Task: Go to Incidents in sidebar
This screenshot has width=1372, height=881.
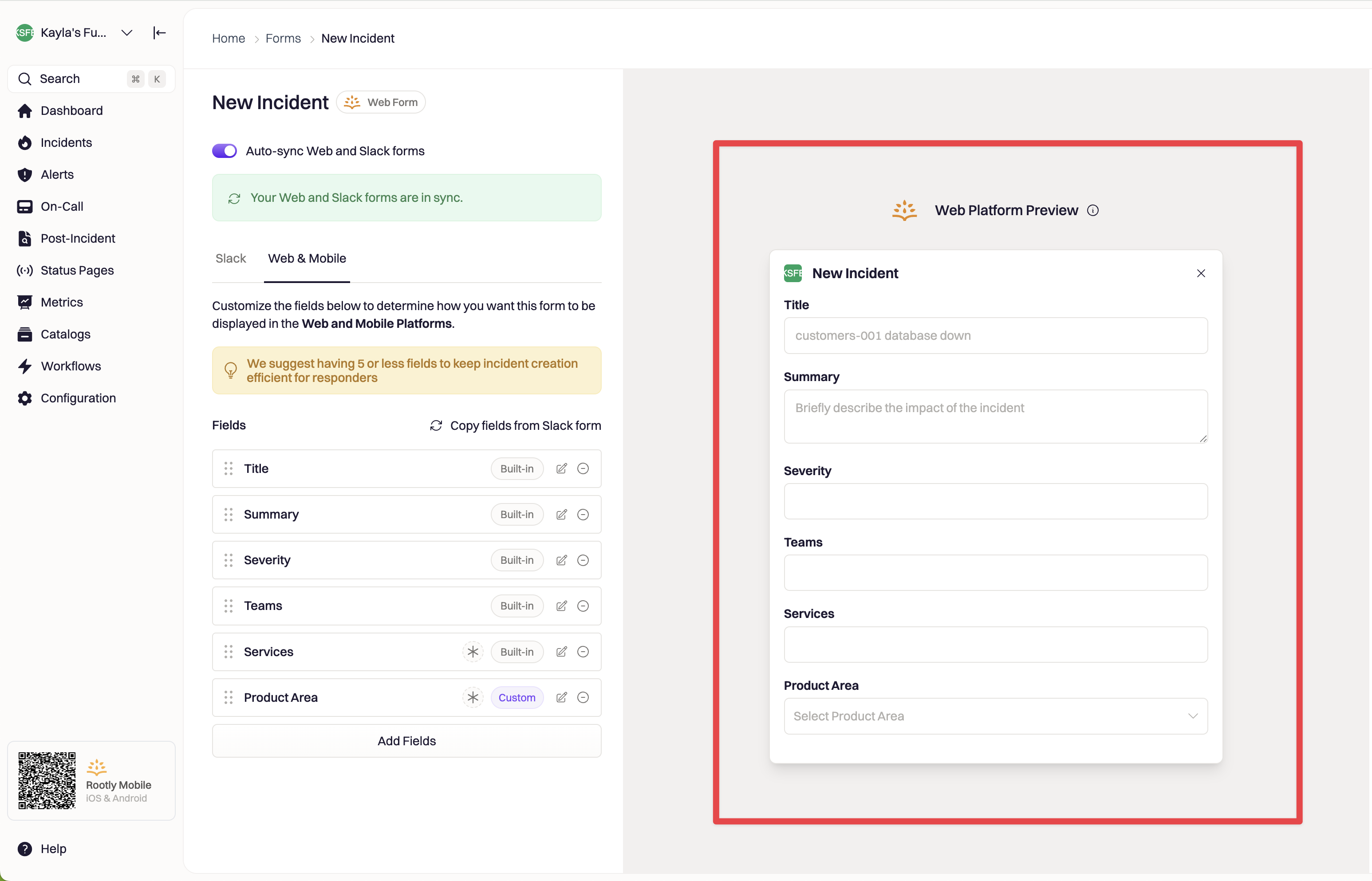Action: point(67,143)
